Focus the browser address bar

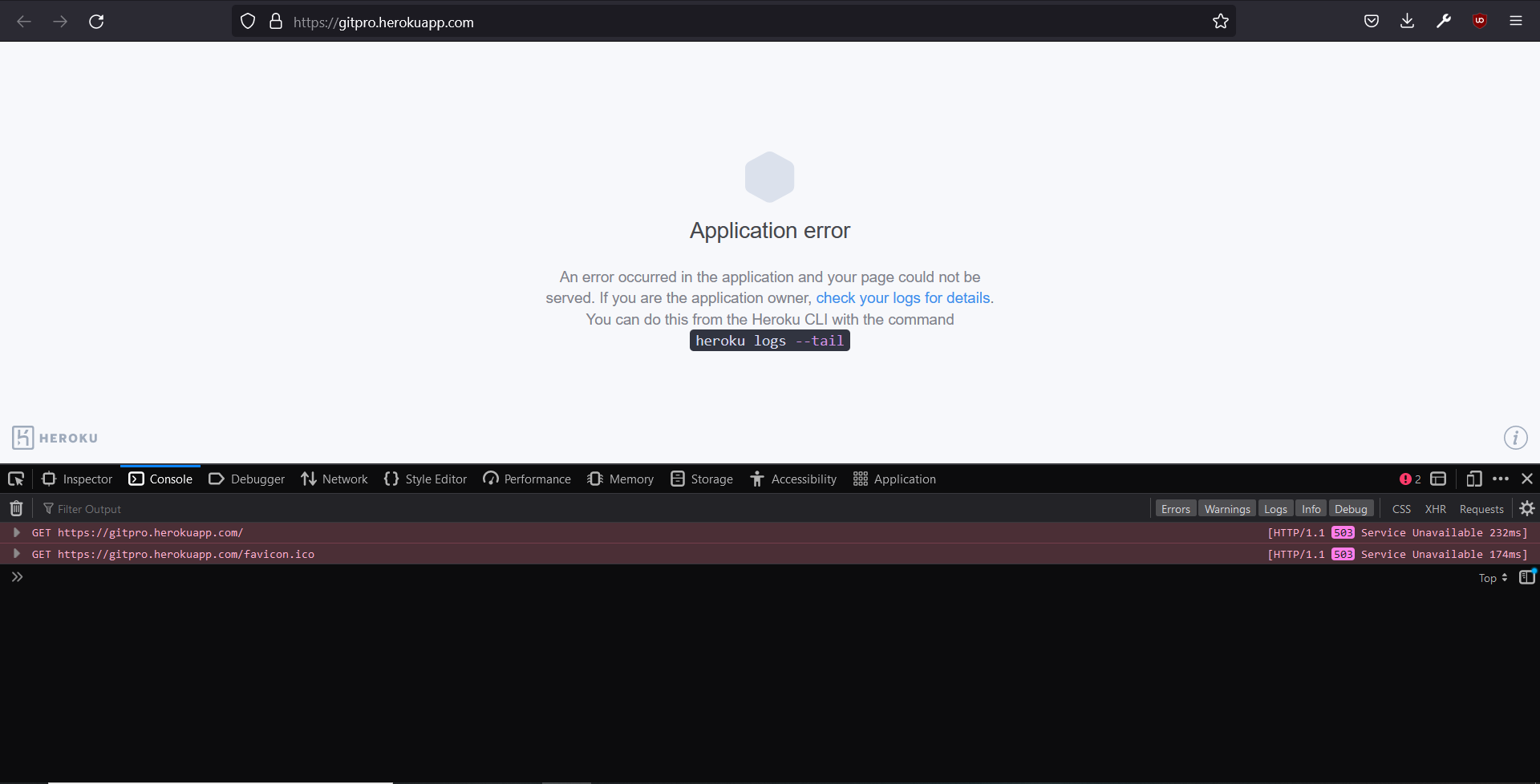(x=734, y=22)
